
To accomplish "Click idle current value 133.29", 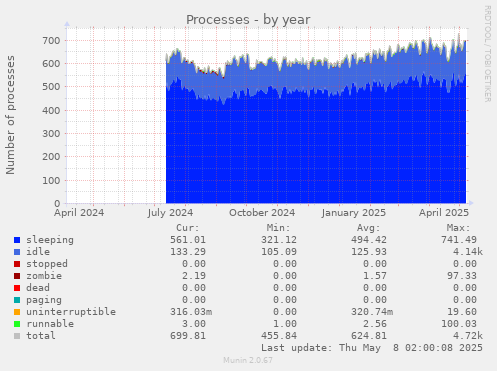I will tap(188, 252).
